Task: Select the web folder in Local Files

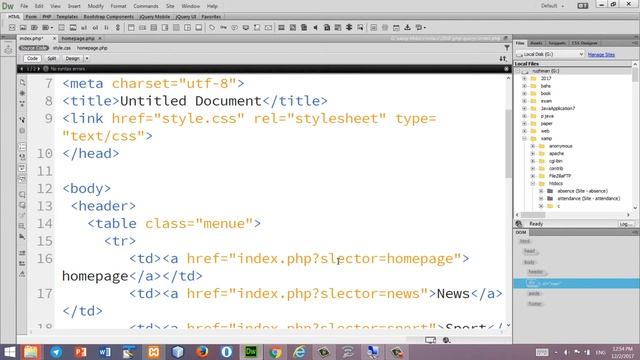Action: [x=545, y=131]
